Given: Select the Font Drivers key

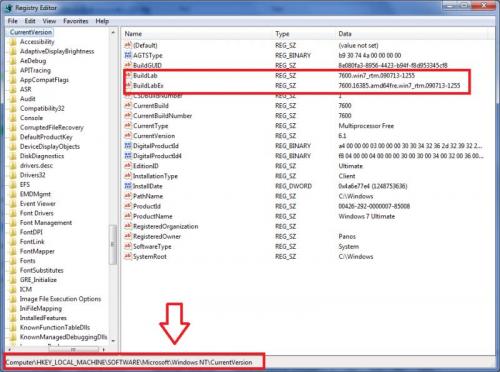Looking at the screenshot, I should [37, 213].
